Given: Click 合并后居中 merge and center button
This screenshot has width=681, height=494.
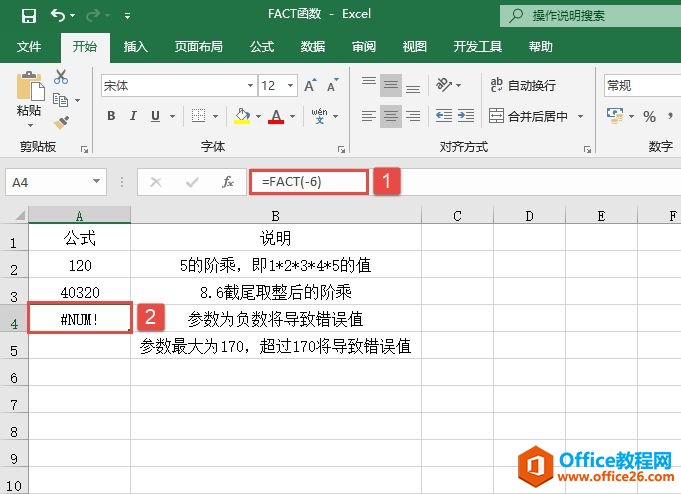Looking at the screenshot, I should pos(529,116).
